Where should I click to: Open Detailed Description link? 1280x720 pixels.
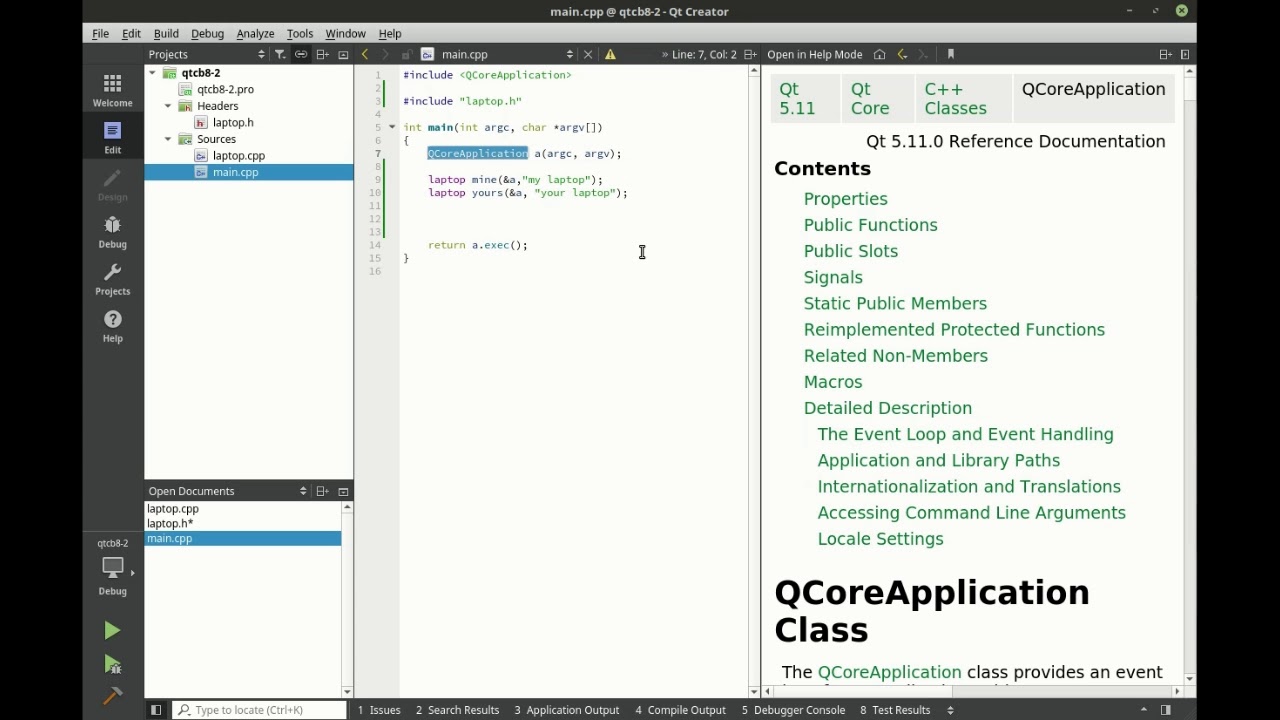888,408
